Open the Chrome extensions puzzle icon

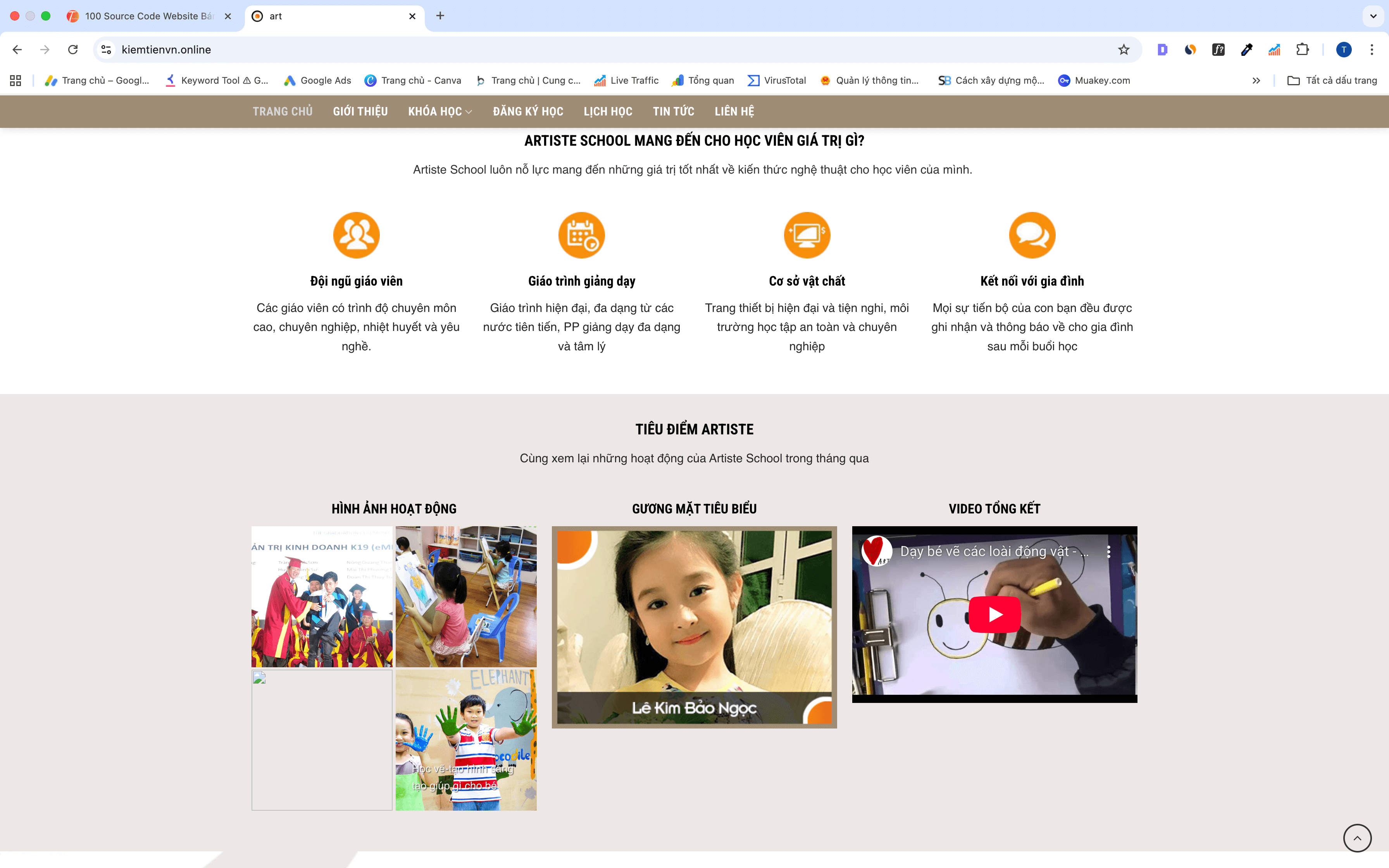[x=1302, y=50]
